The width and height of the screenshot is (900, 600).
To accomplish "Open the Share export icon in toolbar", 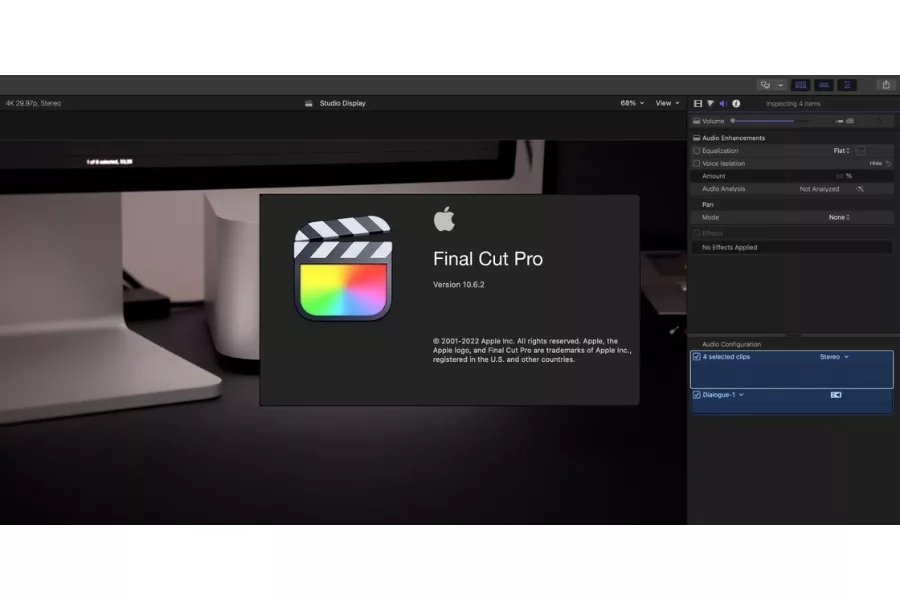I will (x=886, y=85).
